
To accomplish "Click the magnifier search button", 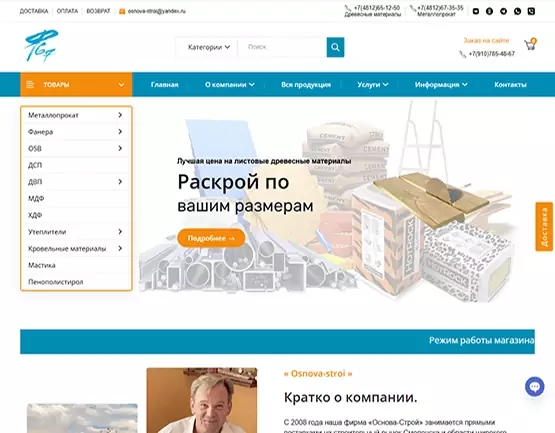I will click(335, 47).
